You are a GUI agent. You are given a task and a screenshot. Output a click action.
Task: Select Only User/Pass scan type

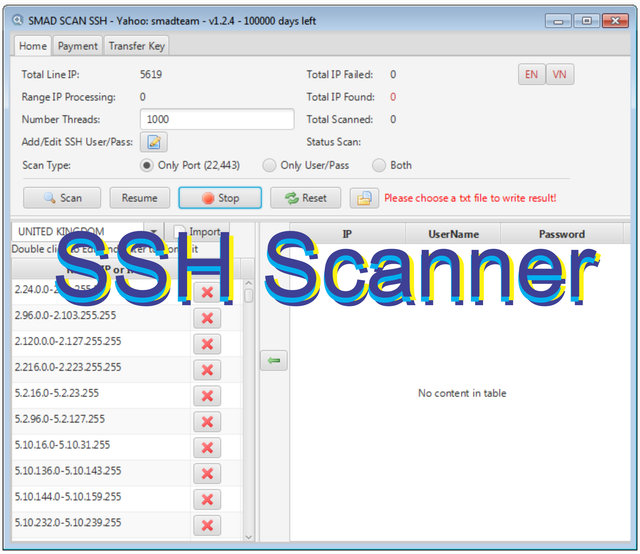click(x=306, y=165)
